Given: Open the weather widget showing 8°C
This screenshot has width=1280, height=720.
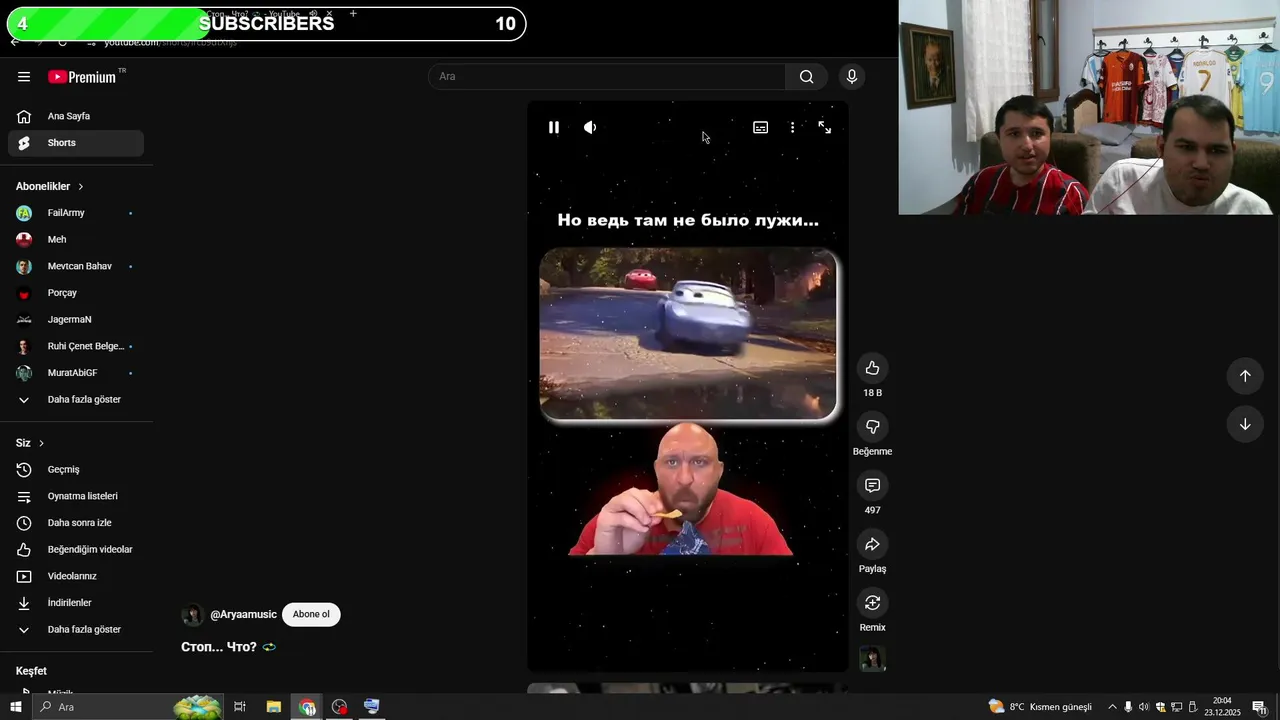Looking at the screenshot, I should (1040, 707).
